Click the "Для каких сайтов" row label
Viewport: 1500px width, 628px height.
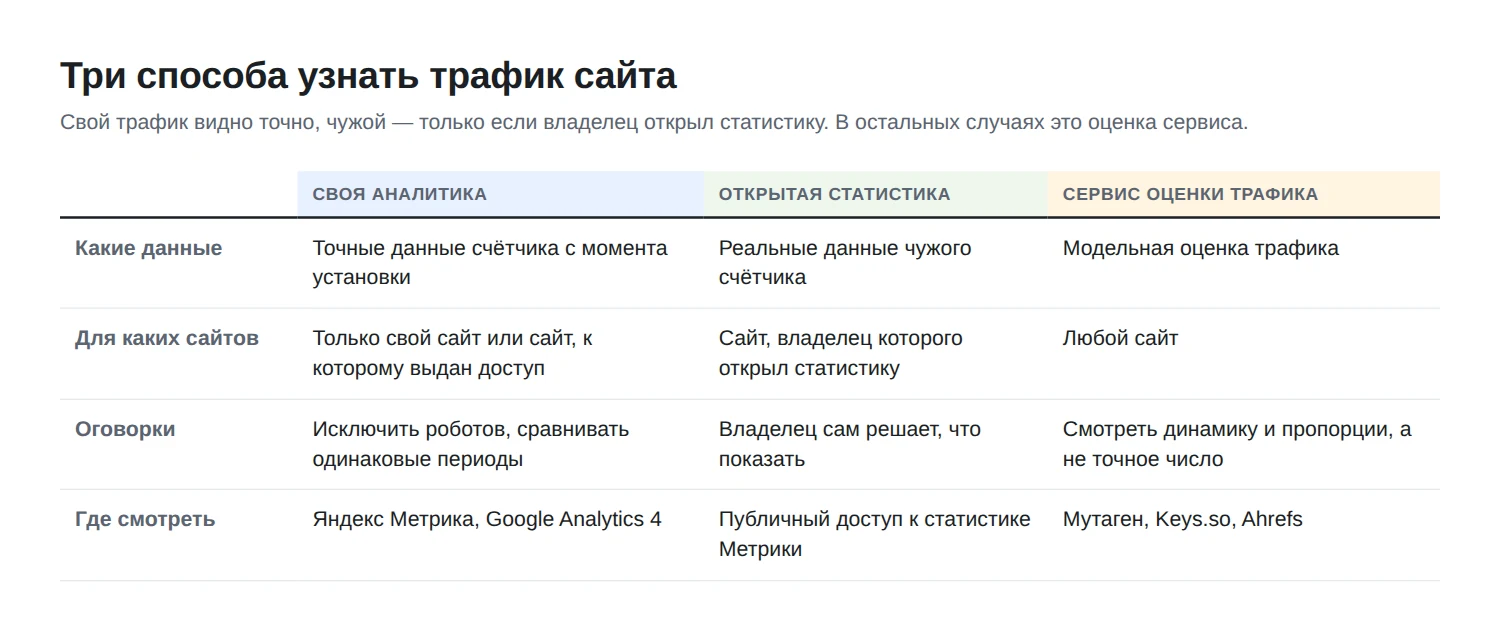coord(167,338)
